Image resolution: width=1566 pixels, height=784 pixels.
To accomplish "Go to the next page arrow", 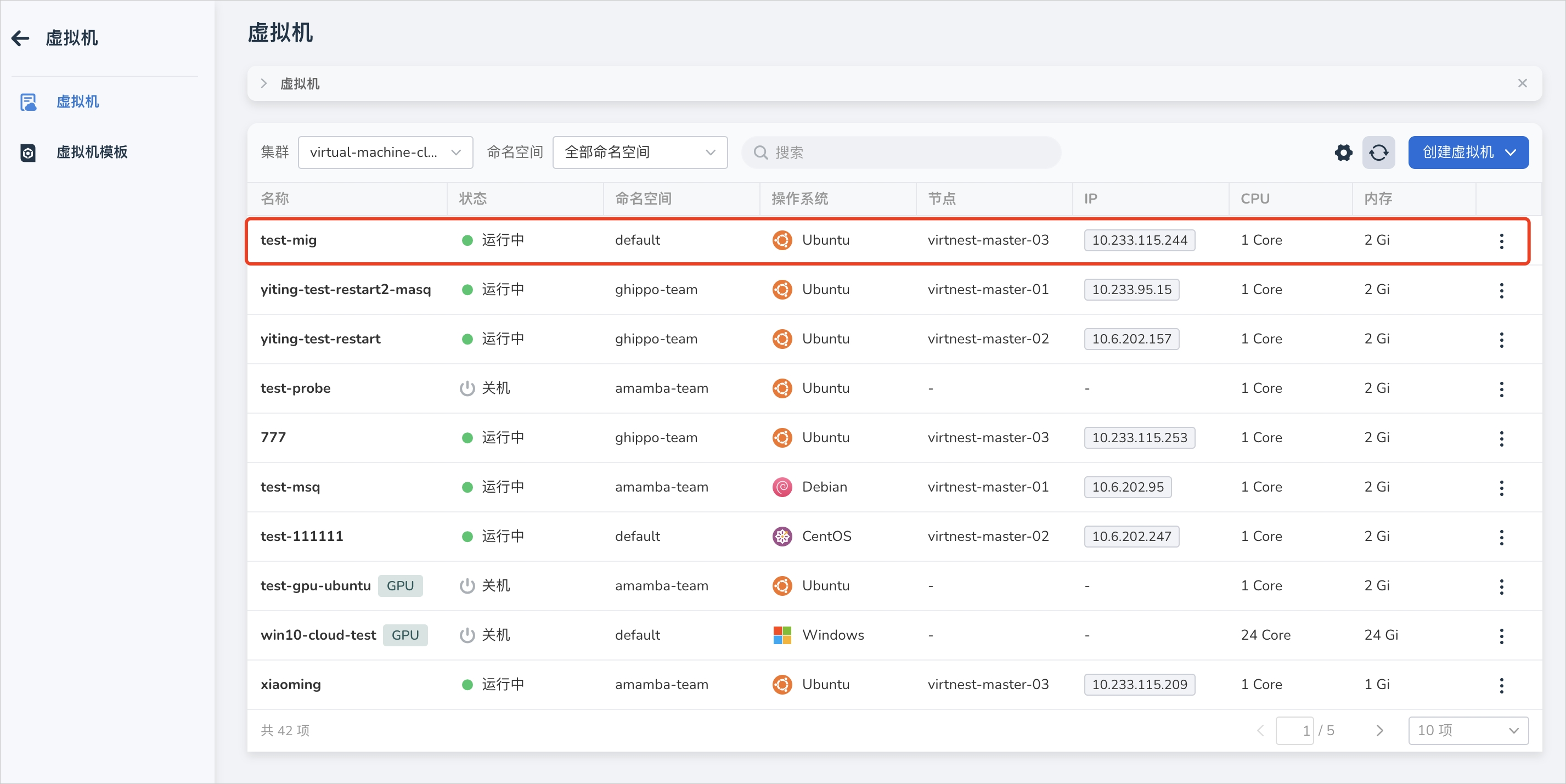I will tap(1379, 731).
